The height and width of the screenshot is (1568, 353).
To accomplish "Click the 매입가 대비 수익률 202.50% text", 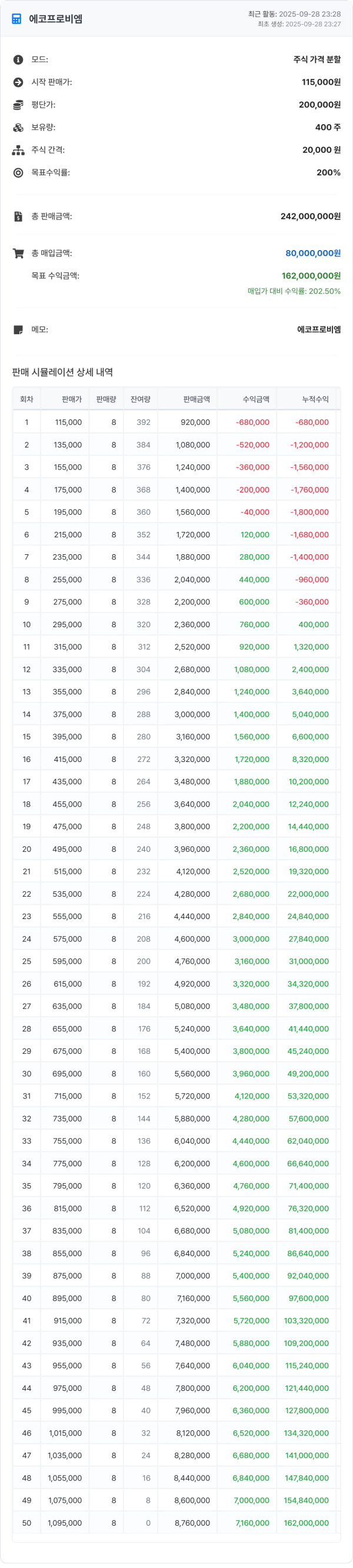I will 294,291.
